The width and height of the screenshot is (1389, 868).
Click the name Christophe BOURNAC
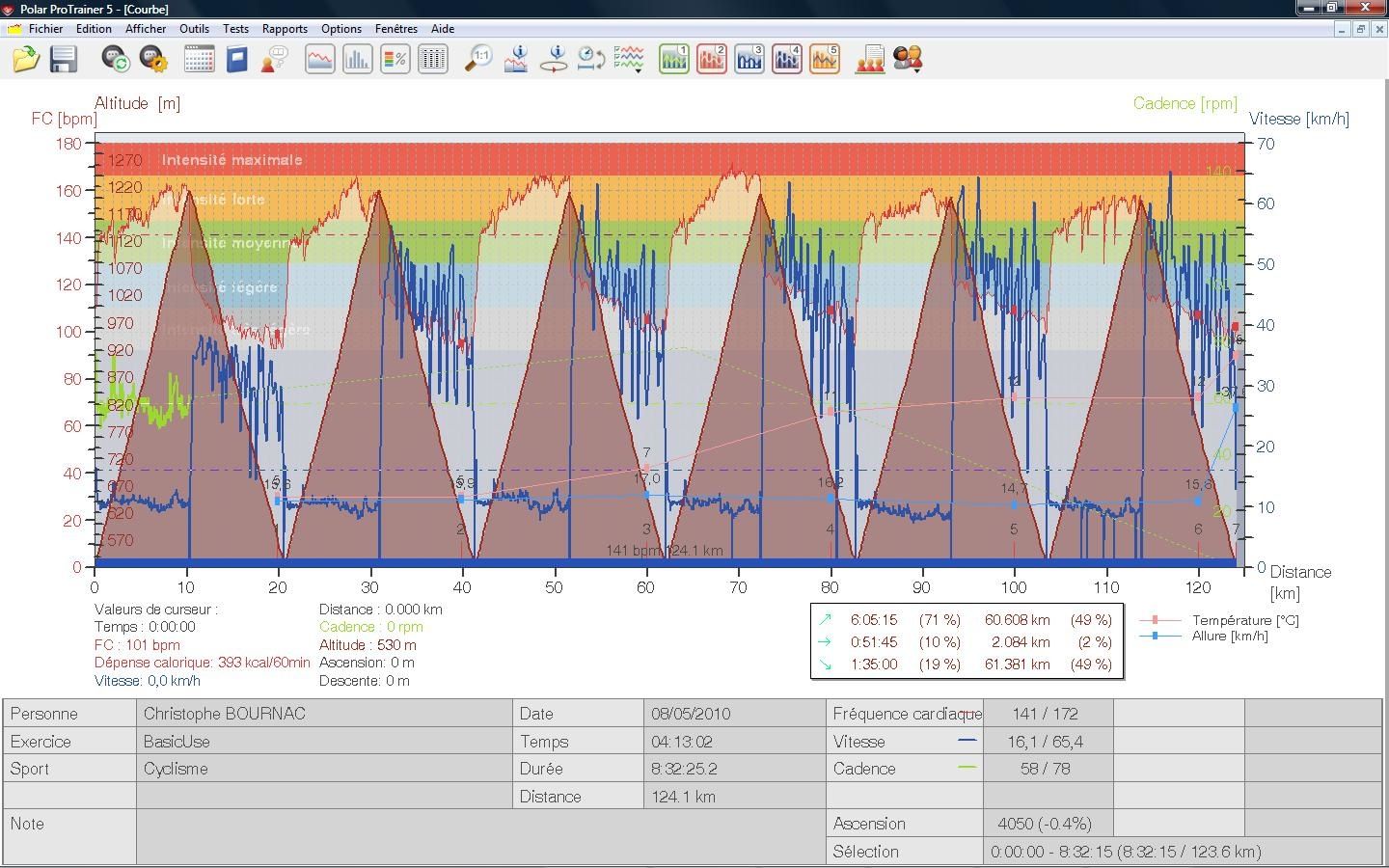tap(225, 714)
